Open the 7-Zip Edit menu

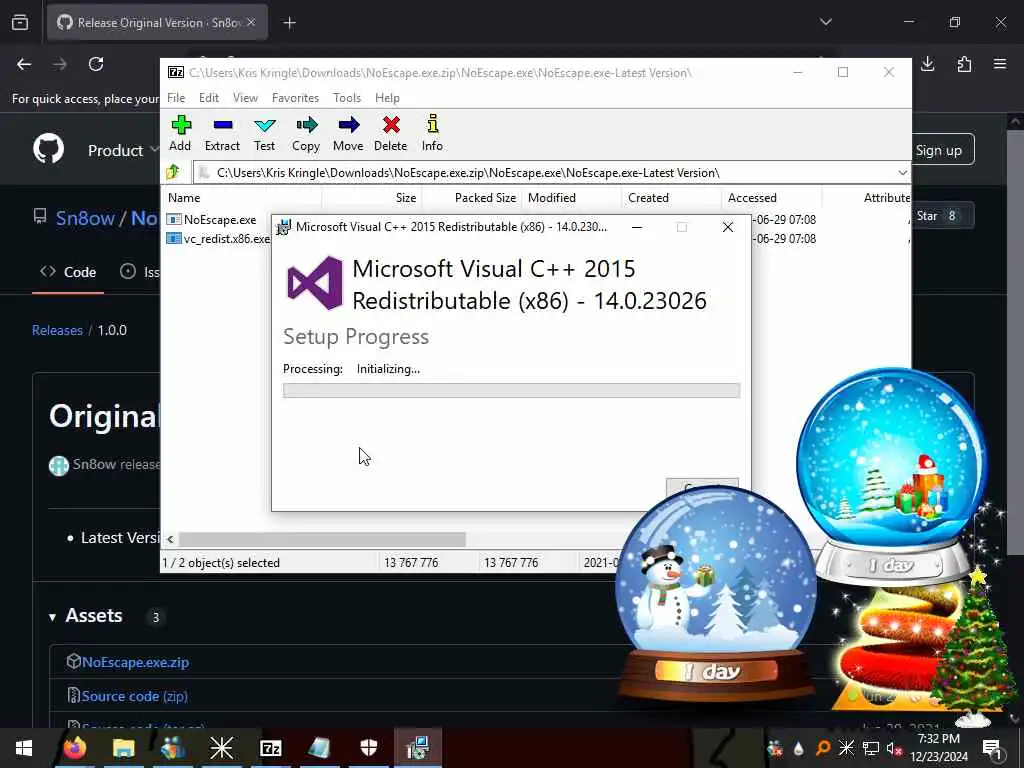click(209, 98)
